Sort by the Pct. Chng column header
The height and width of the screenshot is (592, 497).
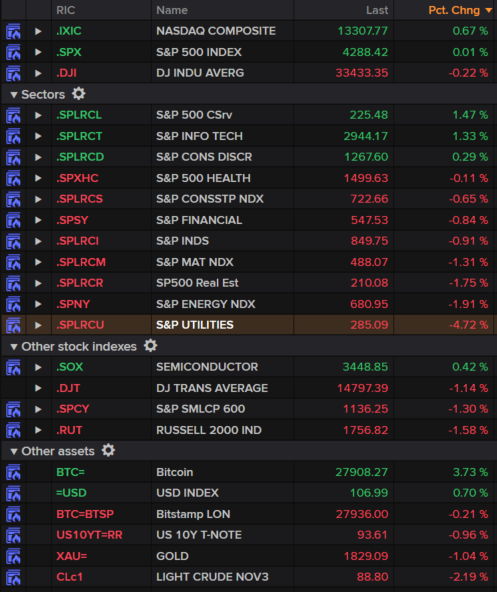[454, 10]
